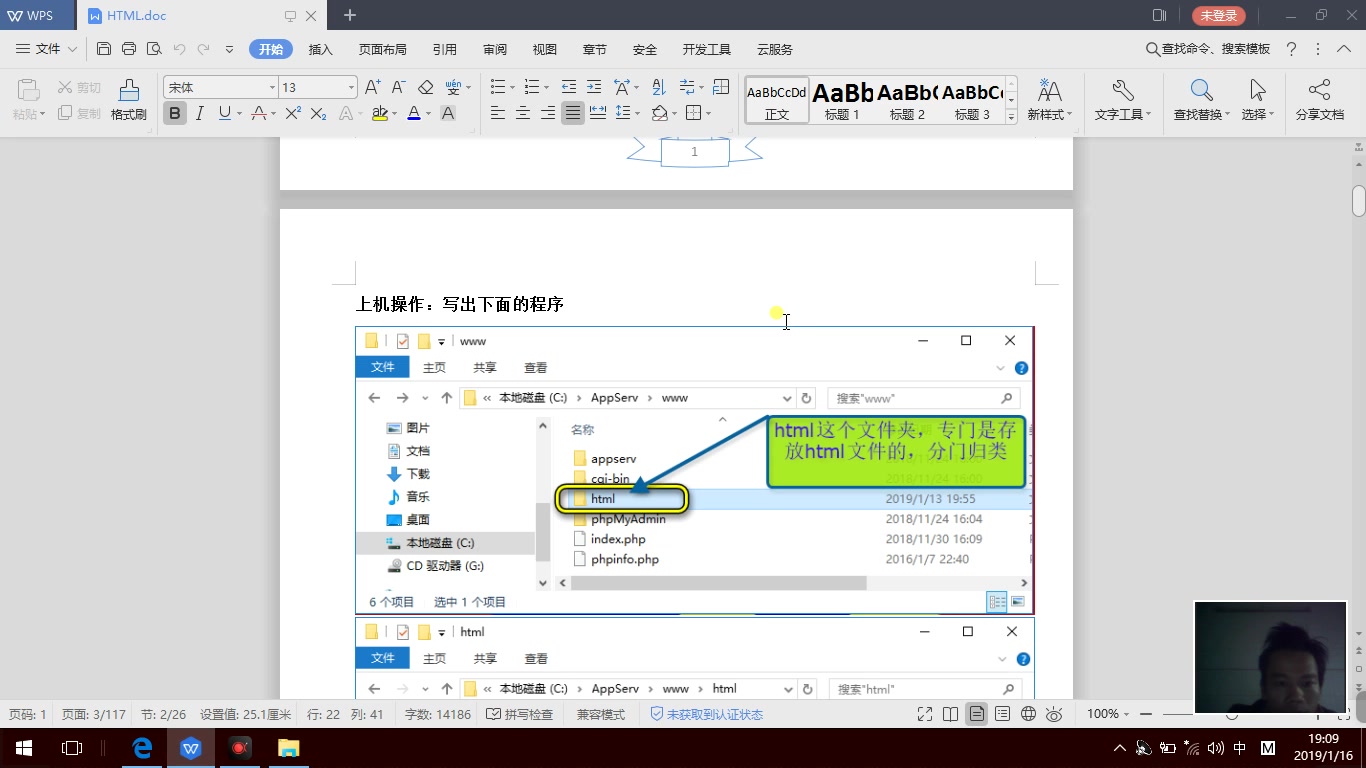Image resolution: width=1366 pixels, height=768 pixels.
Task: Decrease font size with A- icon
Action: point(398,87)
